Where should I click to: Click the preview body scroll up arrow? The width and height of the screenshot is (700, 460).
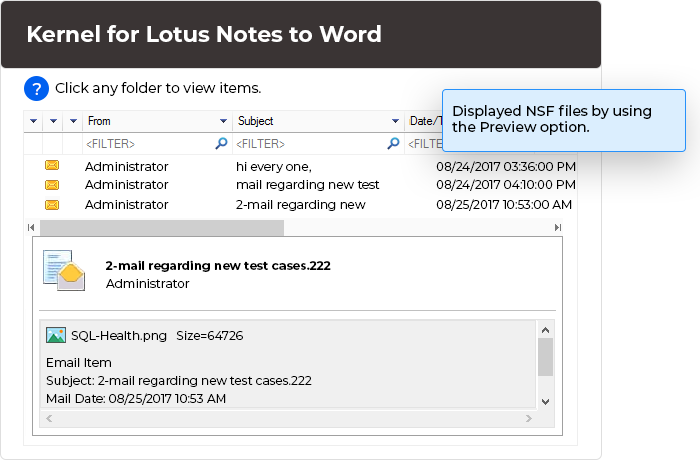point(545,330)
